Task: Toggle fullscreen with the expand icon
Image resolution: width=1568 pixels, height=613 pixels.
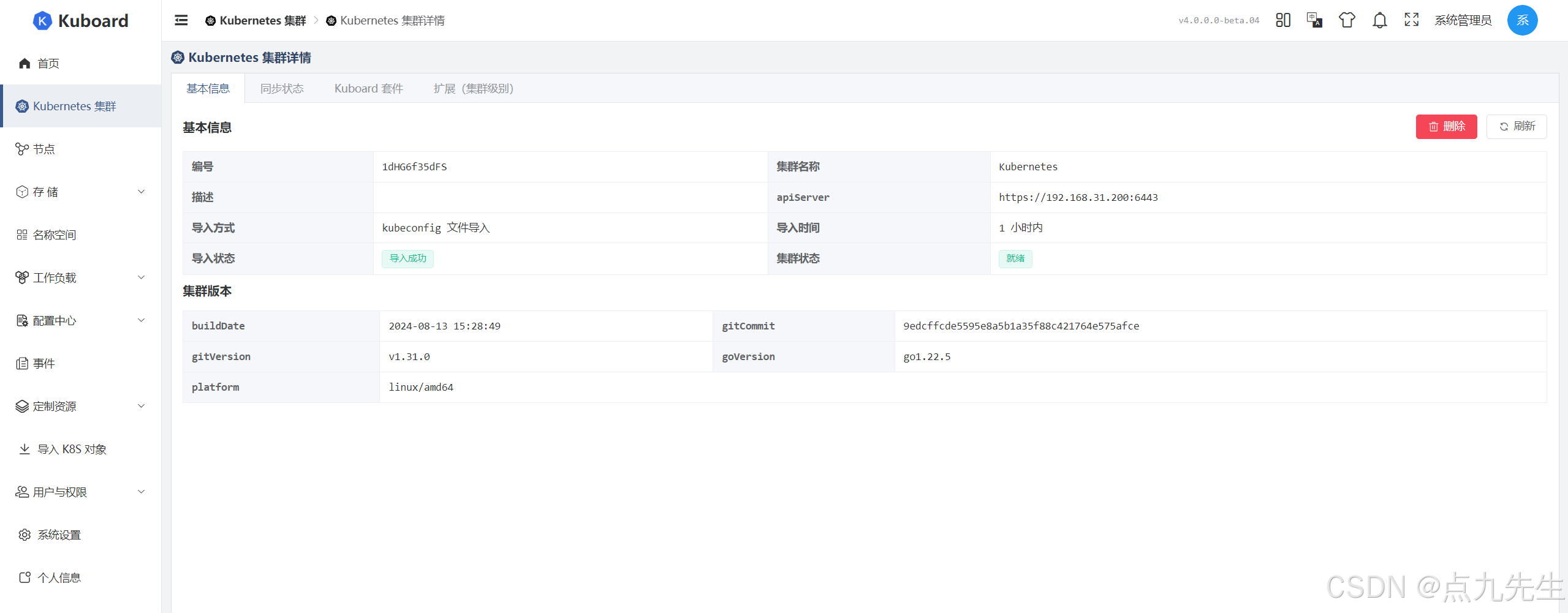Action: 1412,20
